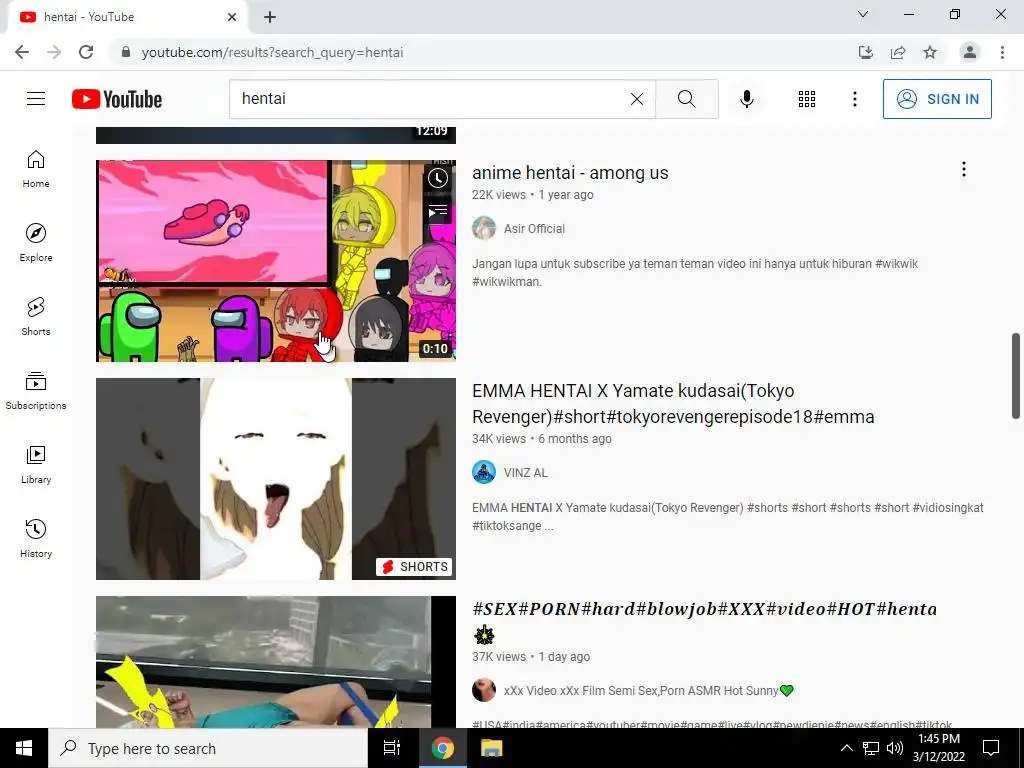Open the network tray icon
The image size is (1024, 768).
[x=871, y=748]
